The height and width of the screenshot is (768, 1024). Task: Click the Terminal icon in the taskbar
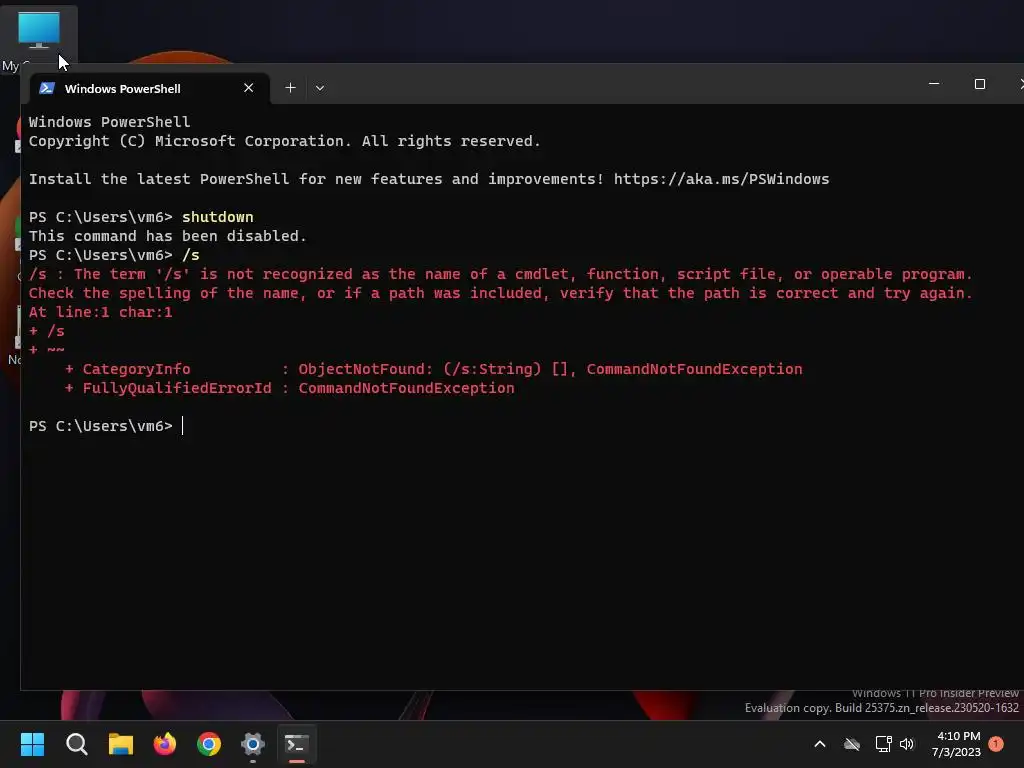click(x=297, y=744)
